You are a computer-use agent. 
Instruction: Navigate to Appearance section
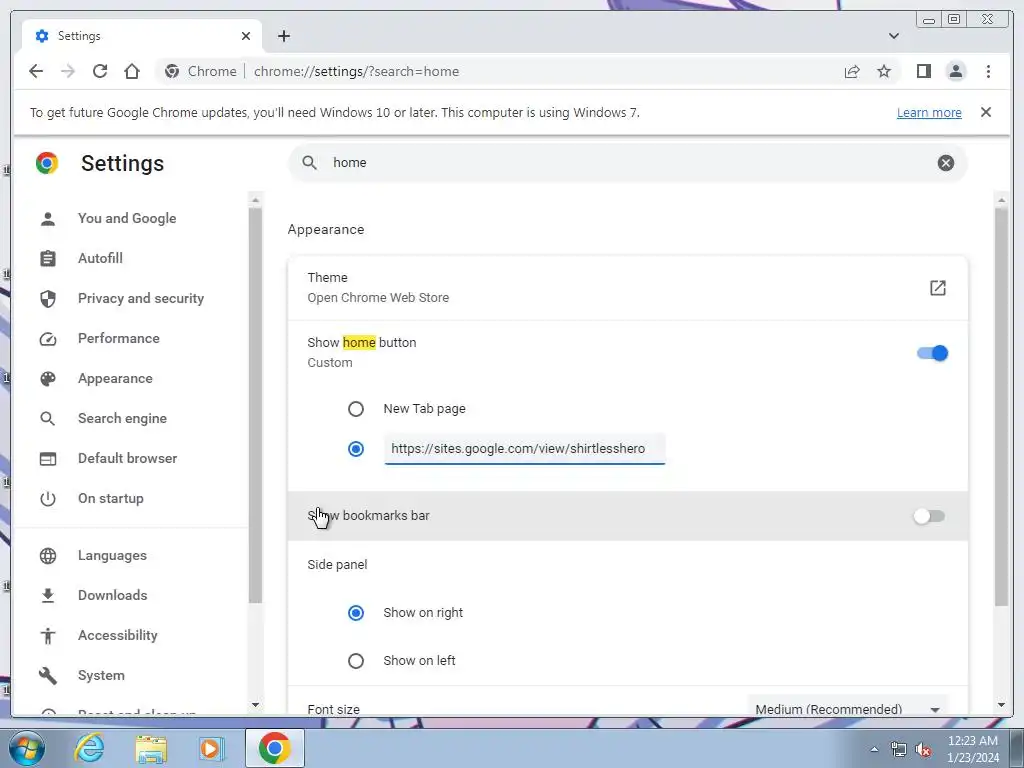coord(115,378)
